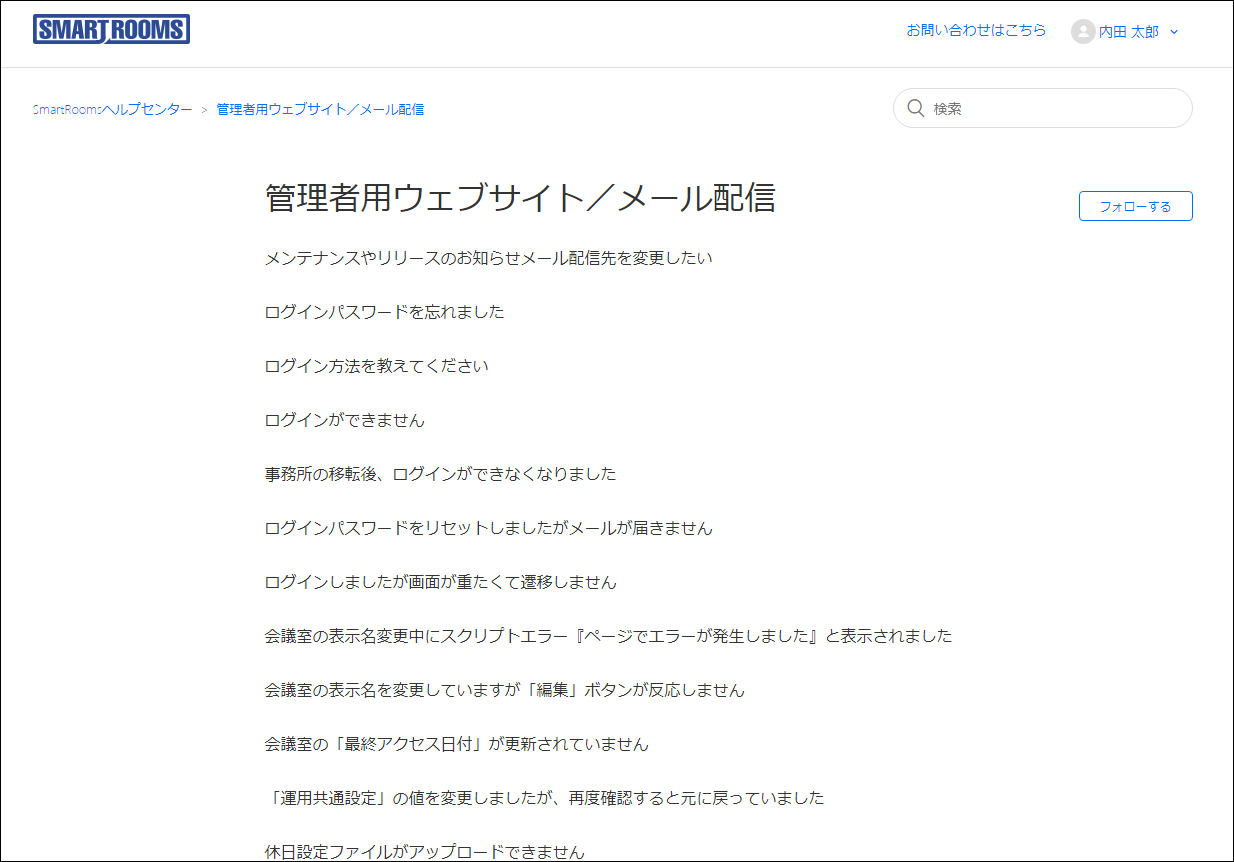This screenshot has height=862, width=1234.
Task: Open 画面が重たくて遷移しません article
Action: (x=440, y=582)
